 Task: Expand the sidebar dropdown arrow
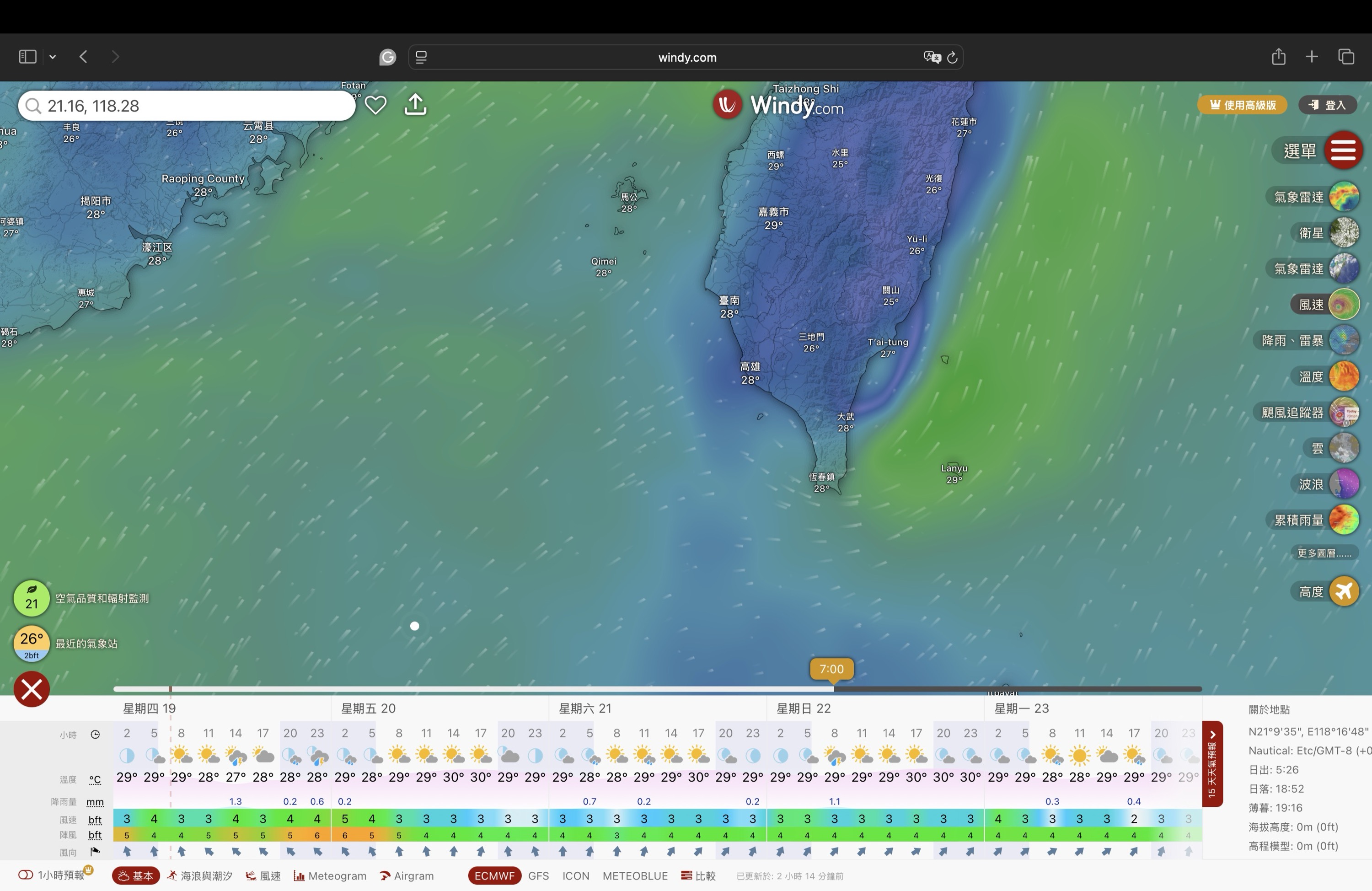(x=53, y=57)
